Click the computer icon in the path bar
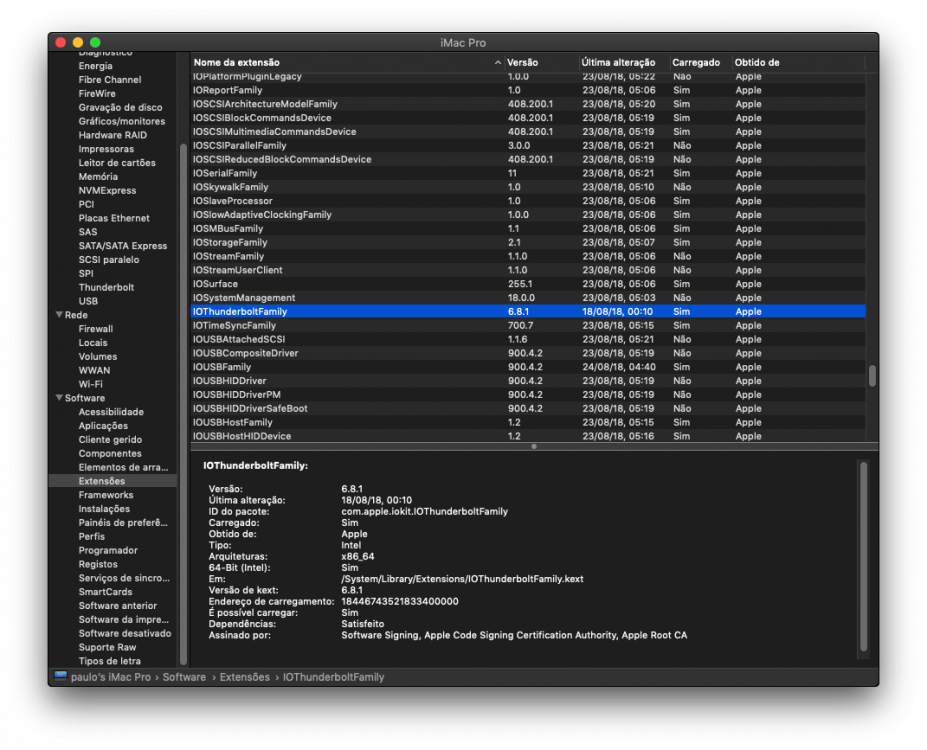Screen dimensions: 927x750 pos(60,676)
